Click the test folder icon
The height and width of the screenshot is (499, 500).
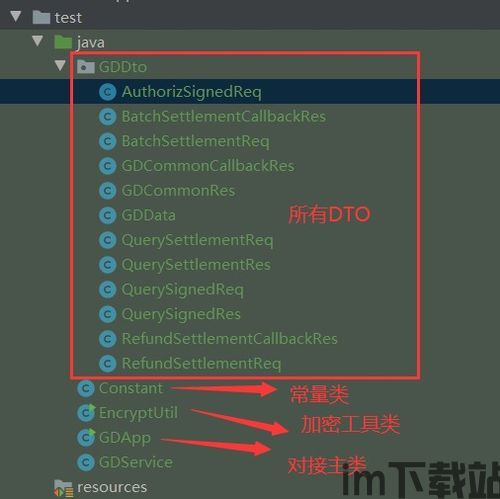coord(41,17)
